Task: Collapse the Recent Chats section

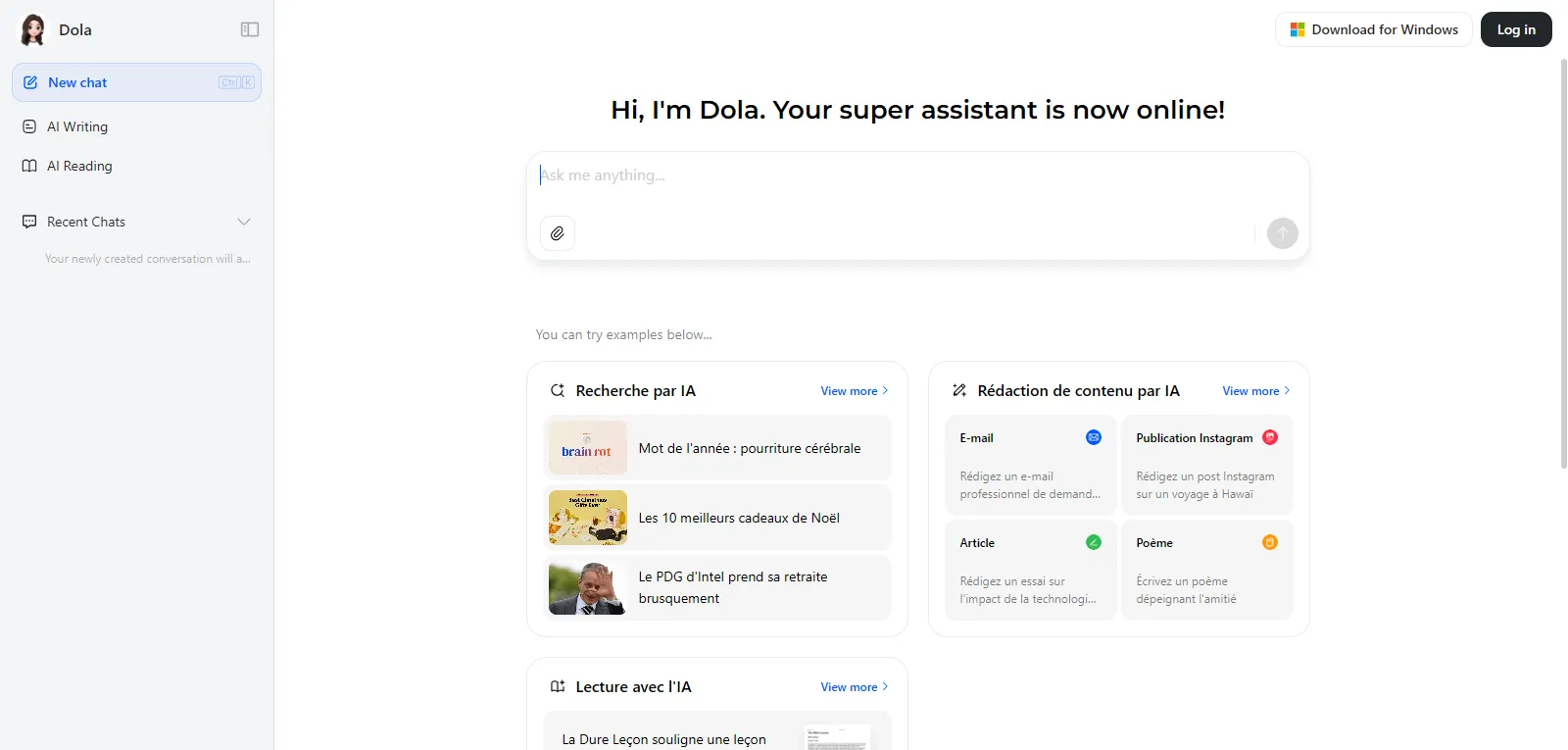Action: (244, 222)
